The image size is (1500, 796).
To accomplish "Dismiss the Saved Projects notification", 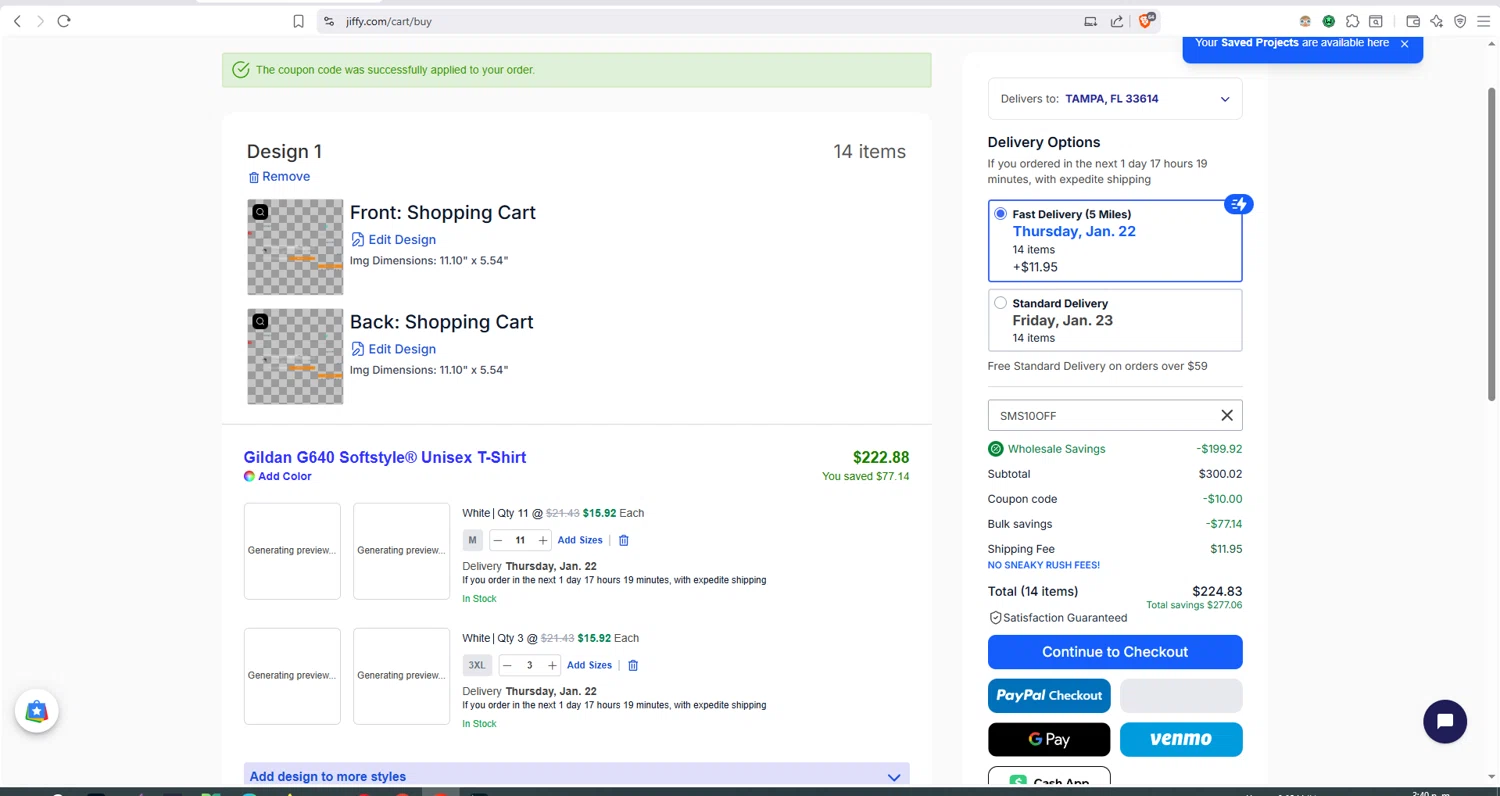I will tap(1404, 44).
